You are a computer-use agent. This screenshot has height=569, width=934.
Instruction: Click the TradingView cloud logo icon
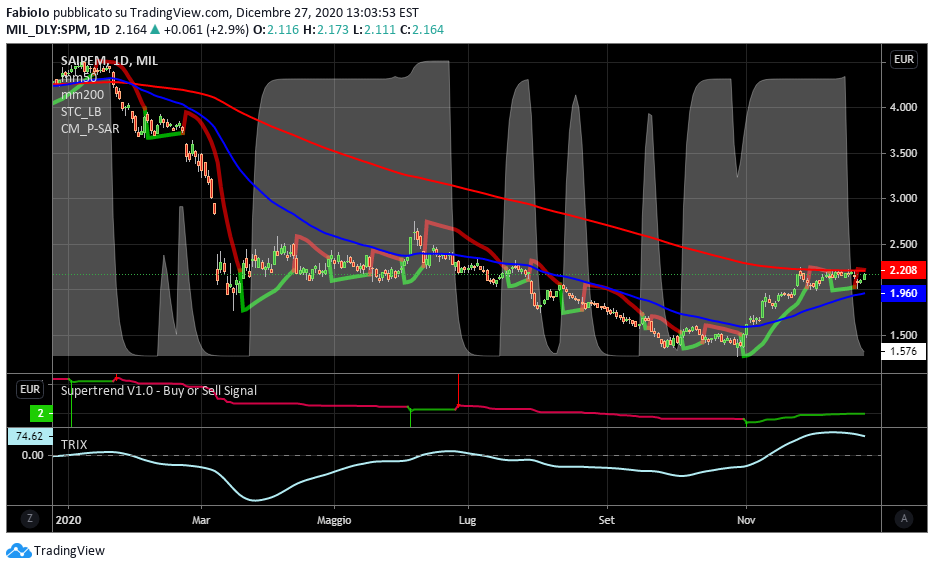[x=19, y=550]
